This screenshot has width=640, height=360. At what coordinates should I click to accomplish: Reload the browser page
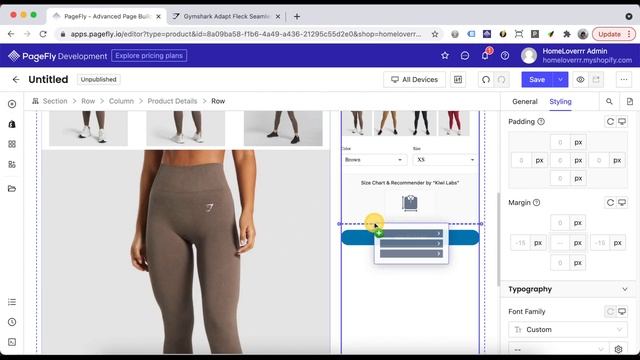43,34
